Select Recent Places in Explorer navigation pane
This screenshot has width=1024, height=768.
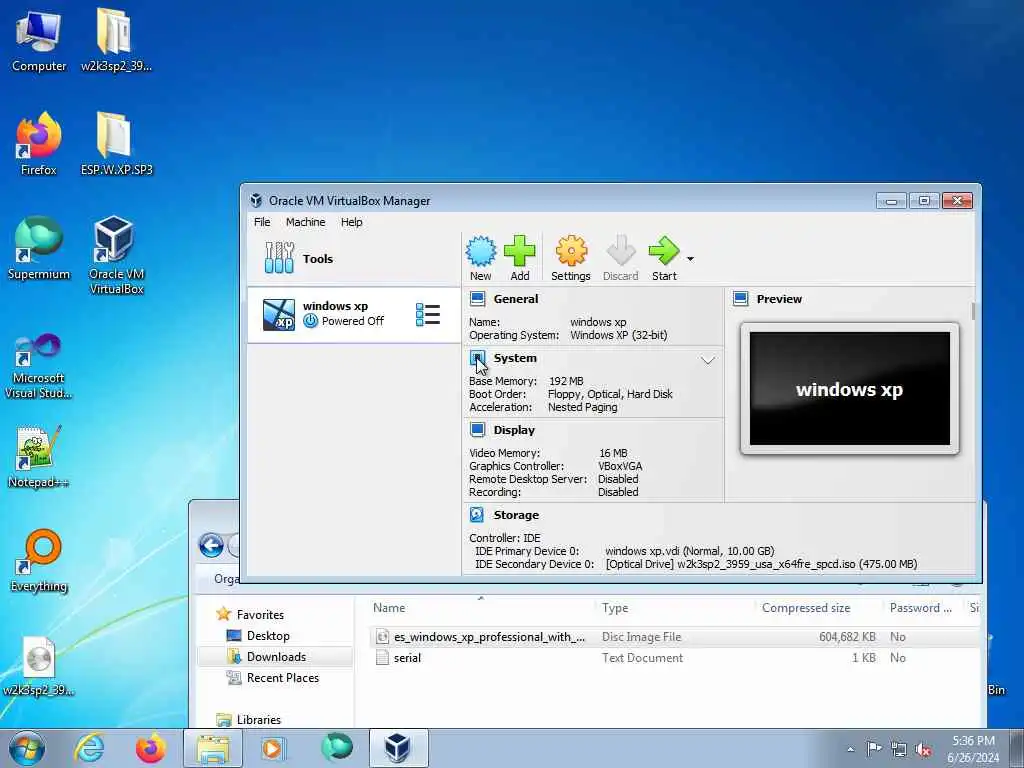click(x=283, y=678)
